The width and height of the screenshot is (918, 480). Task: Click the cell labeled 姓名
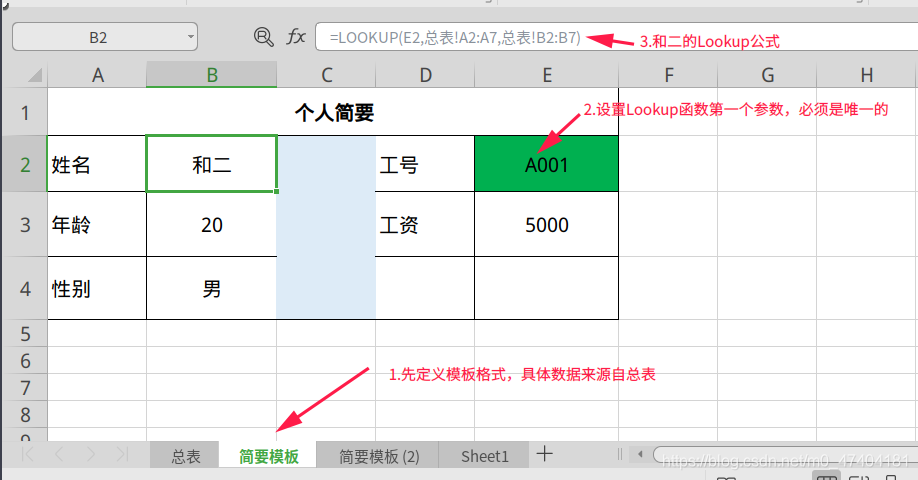(97, 164)
